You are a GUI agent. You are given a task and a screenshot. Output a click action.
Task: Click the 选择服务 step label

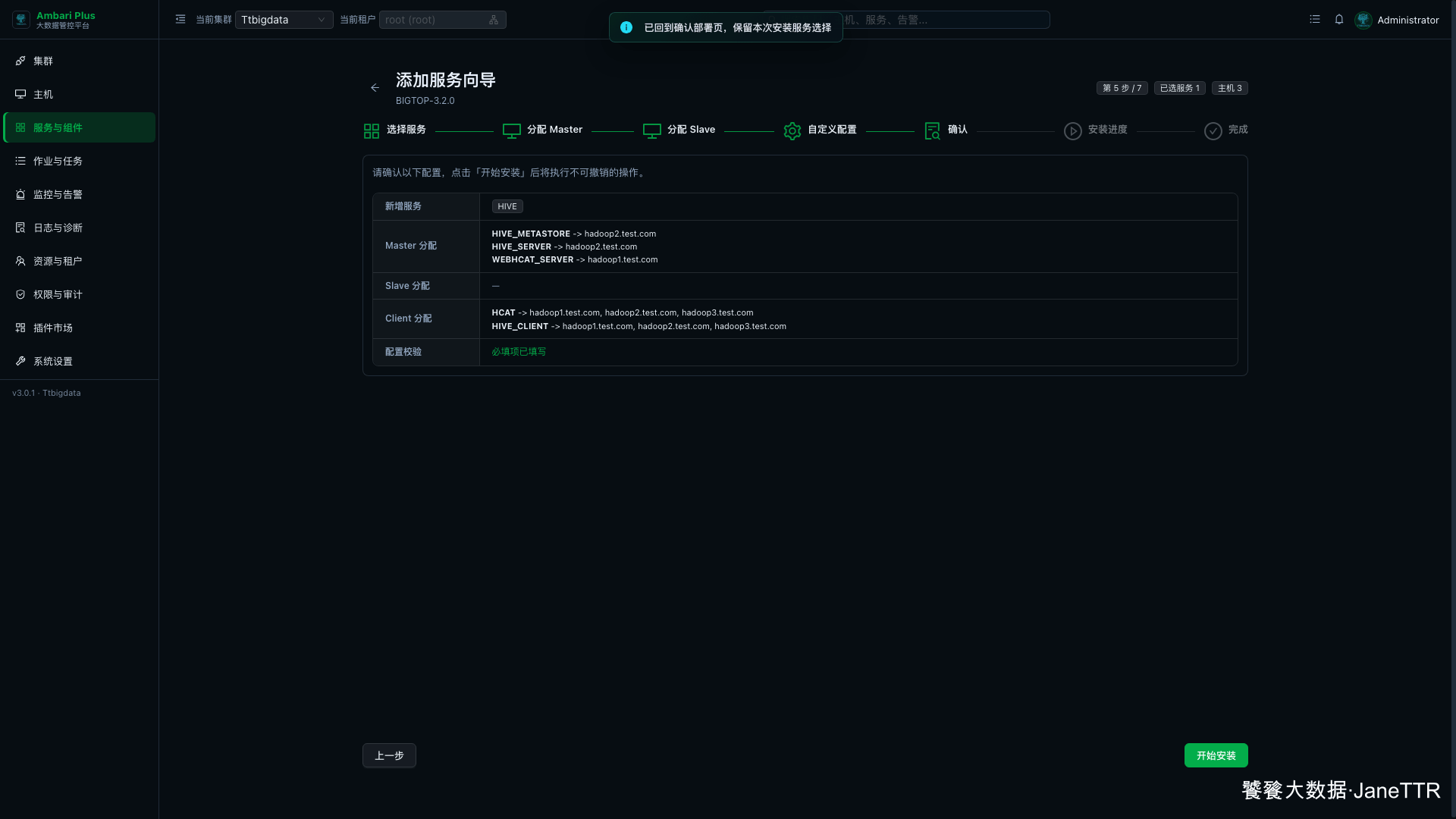tap(406, 130)
